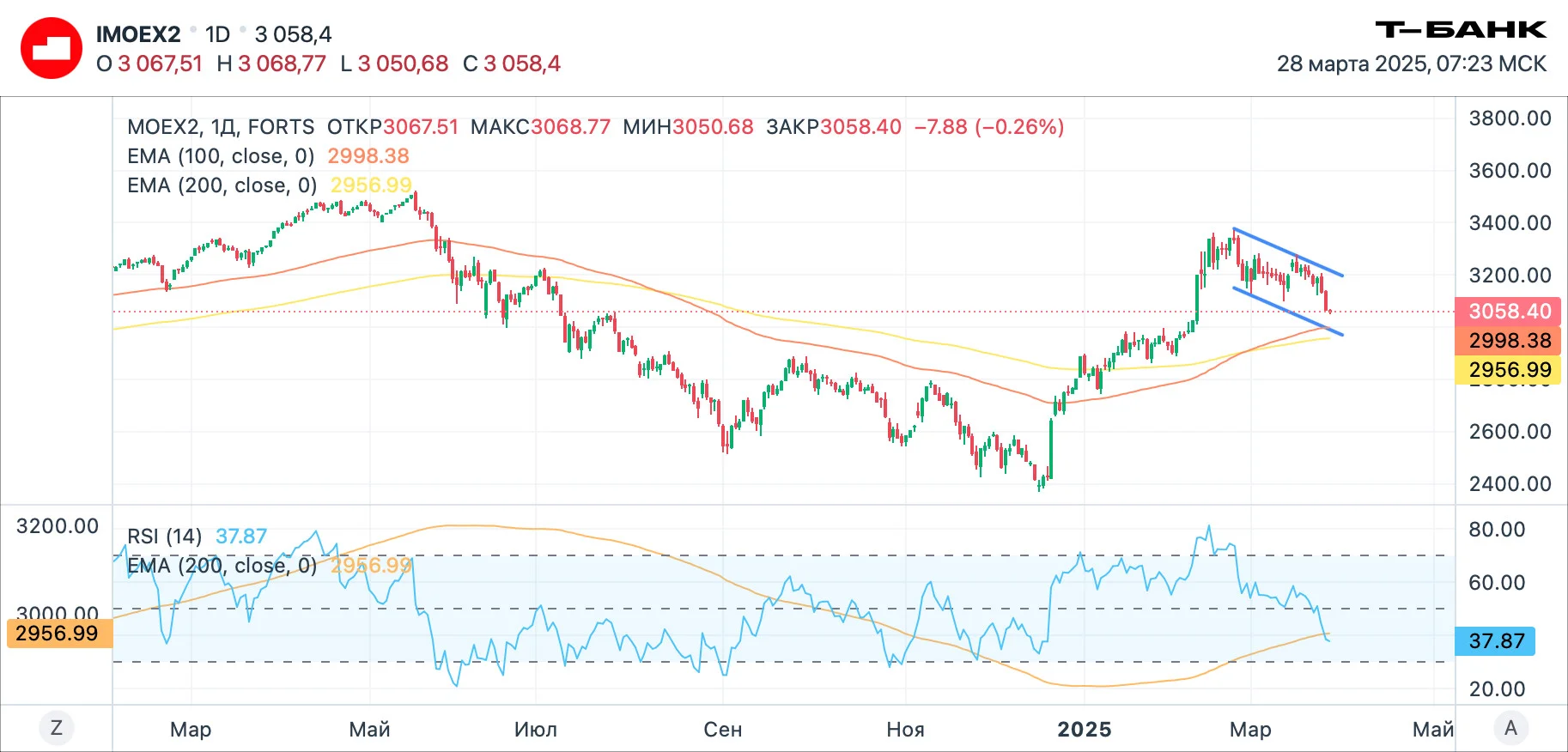Select the EMA (200, close, 0) legend on price chart
Screen dimensions: 1568x752
click(222, 185)
